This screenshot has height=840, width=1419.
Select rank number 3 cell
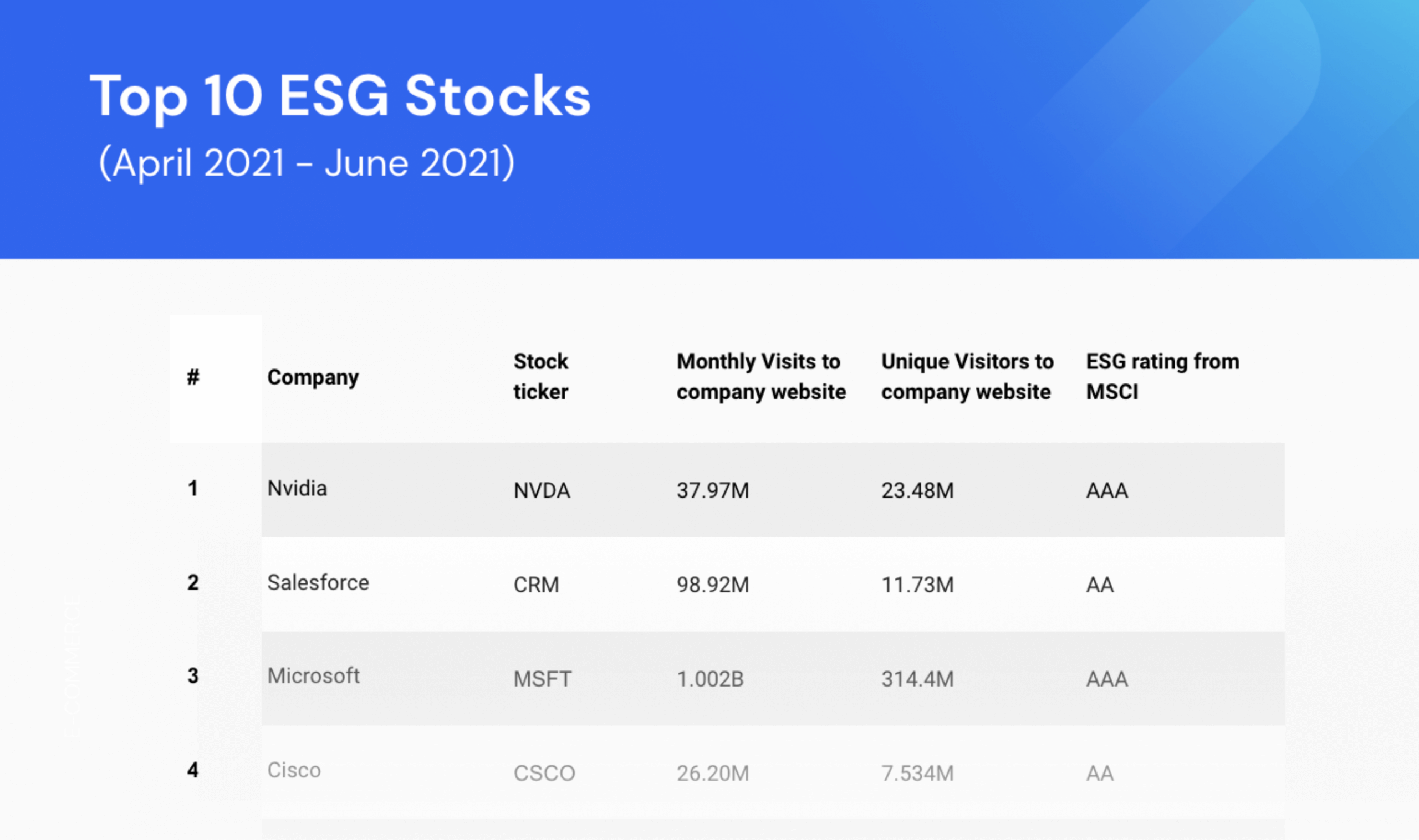point(193,676)
